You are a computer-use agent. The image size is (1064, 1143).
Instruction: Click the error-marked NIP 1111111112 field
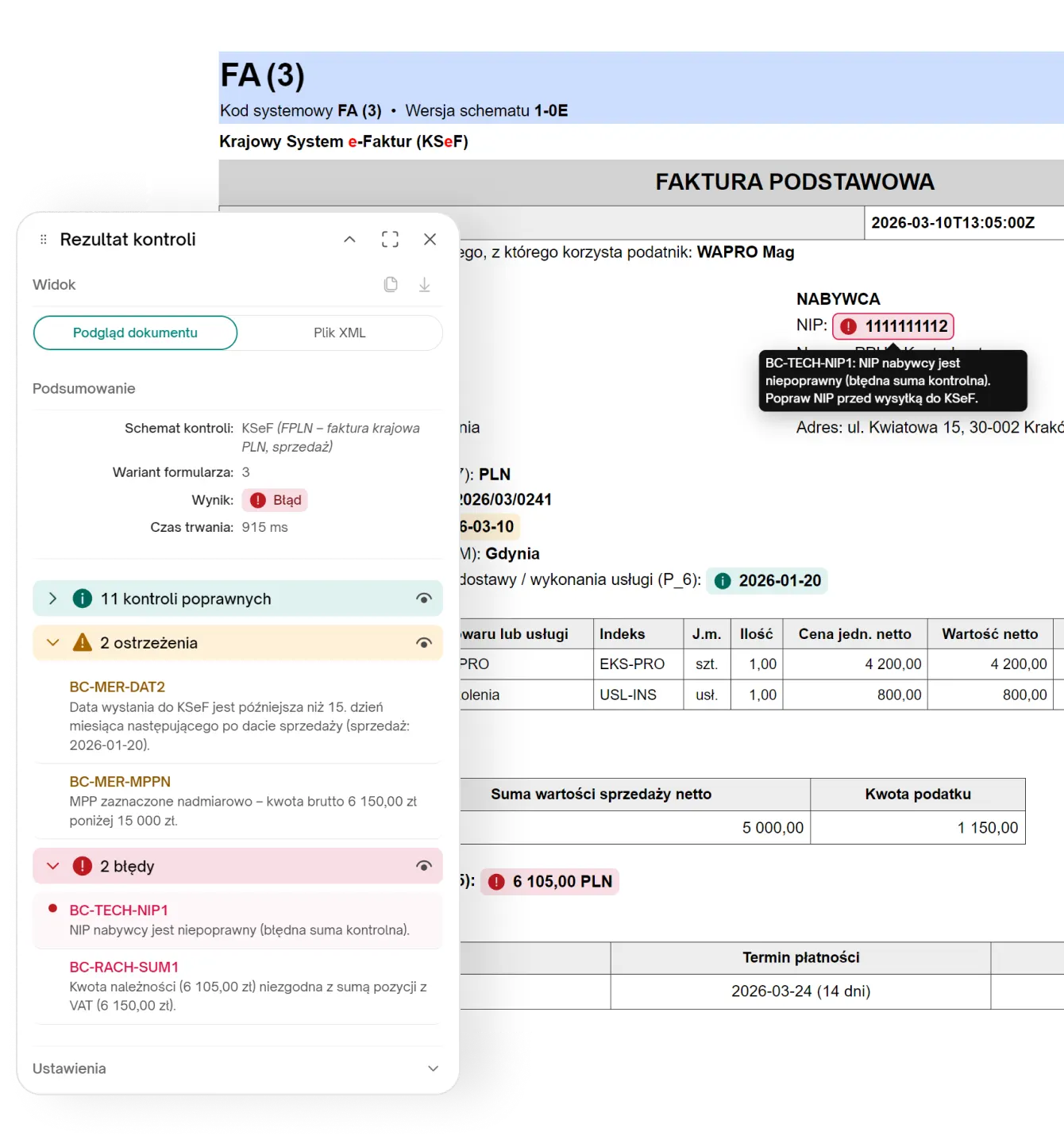point(893,326)
